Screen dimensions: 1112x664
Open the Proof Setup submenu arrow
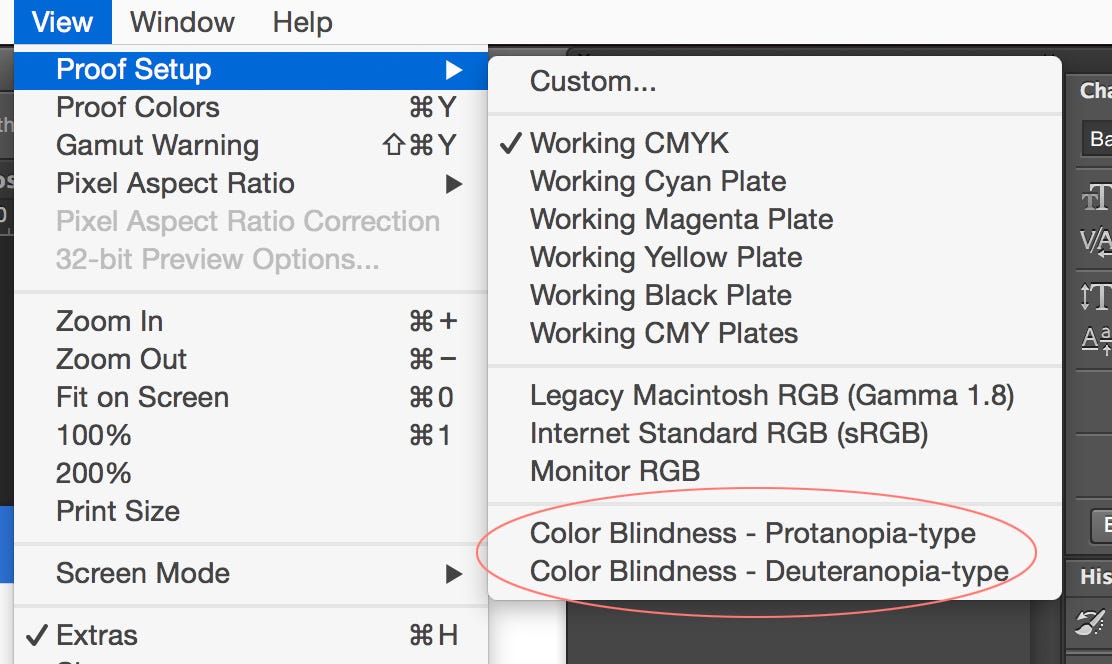[x=454, y=70]
